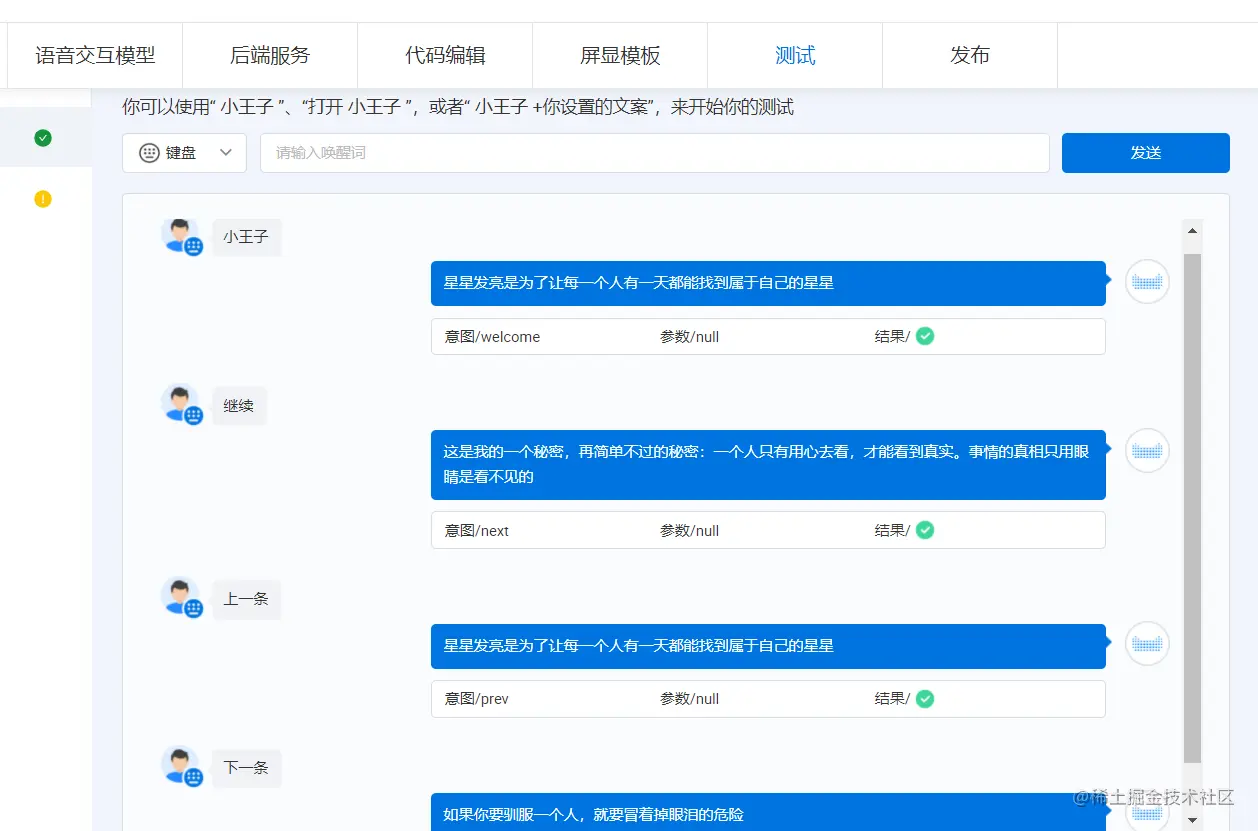Click the green result check in welcome row

(x=925, y=336)
